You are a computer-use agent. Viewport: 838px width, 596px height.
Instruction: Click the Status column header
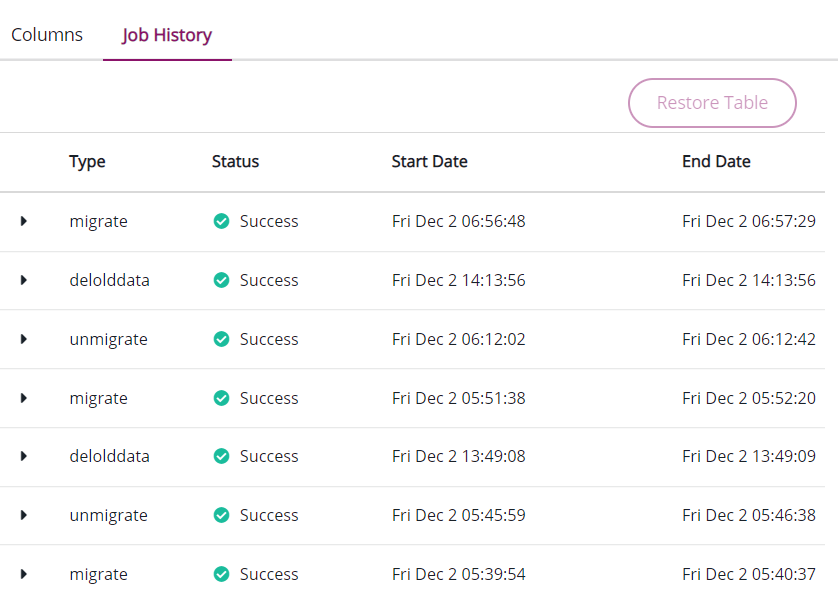pyautogui.click(x=235, y=161)
